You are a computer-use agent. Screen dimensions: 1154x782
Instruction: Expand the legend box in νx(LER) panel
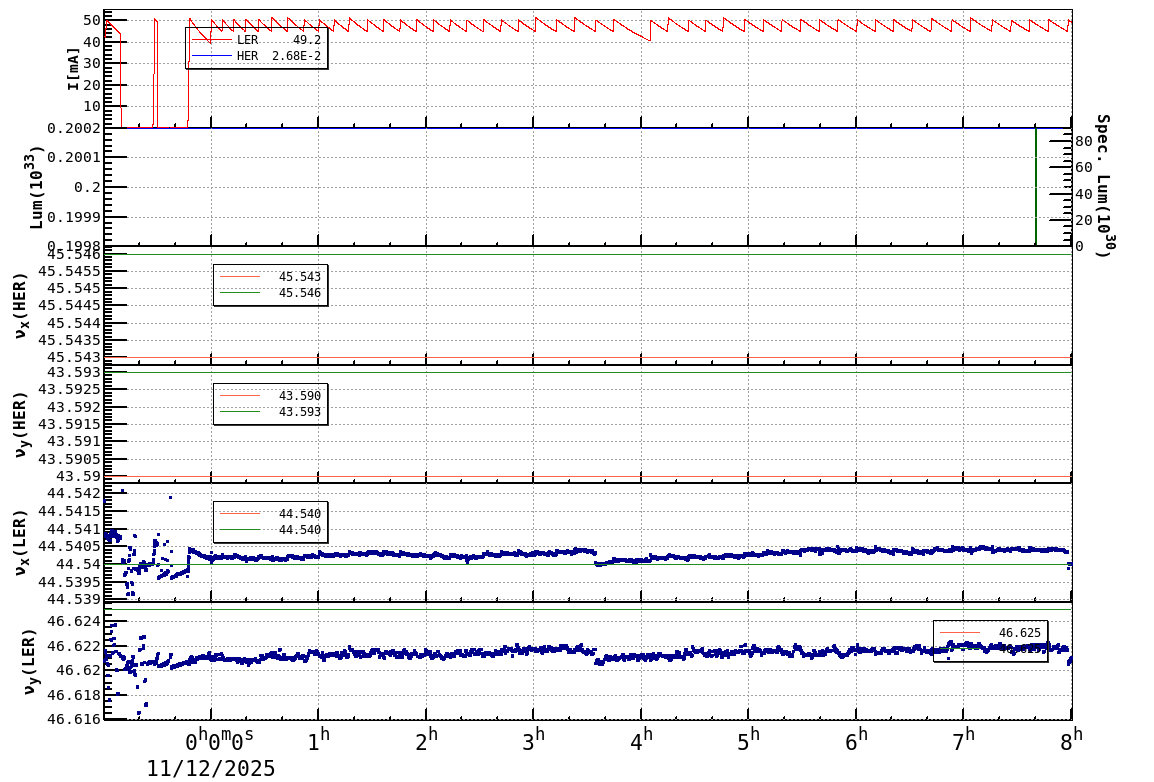coord(268,521)
